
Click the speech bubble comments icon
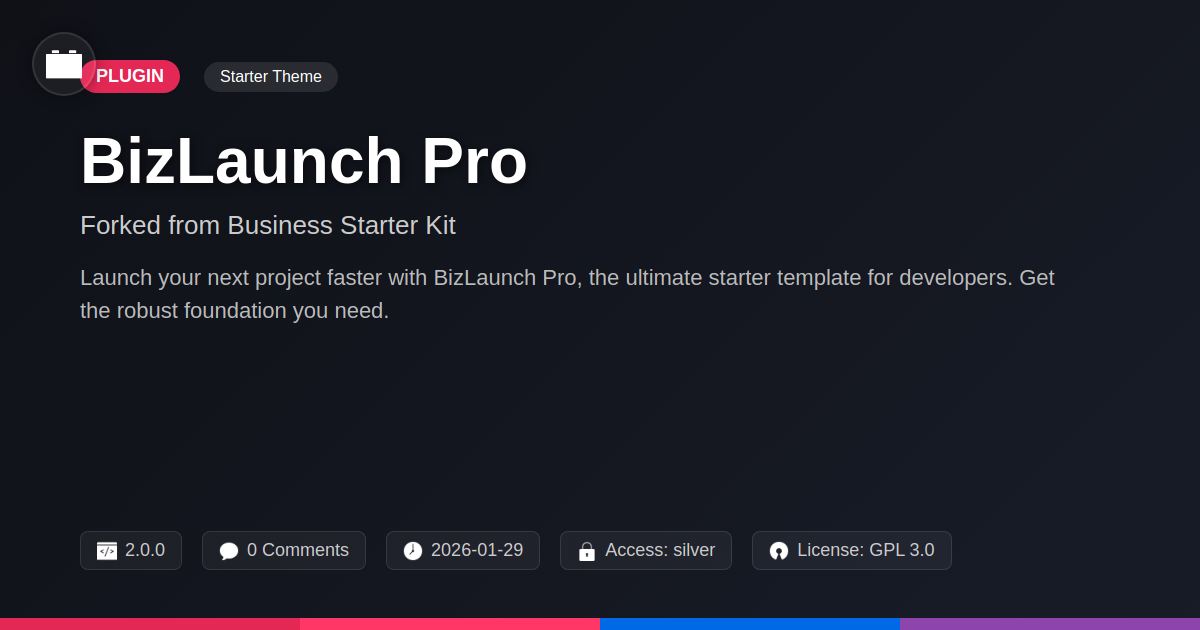click(229, 551)
